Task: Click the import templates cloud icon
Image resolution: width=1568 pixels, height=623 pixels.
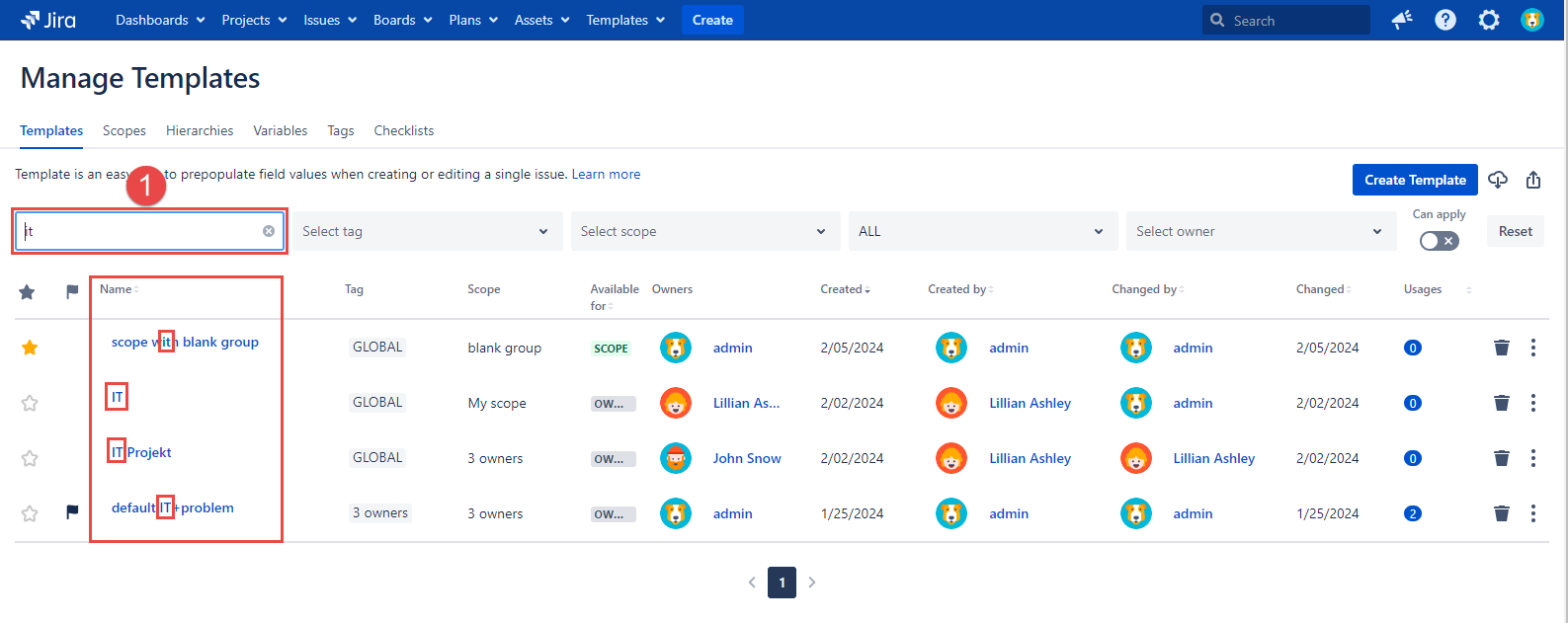Action: pos(1498,180)
